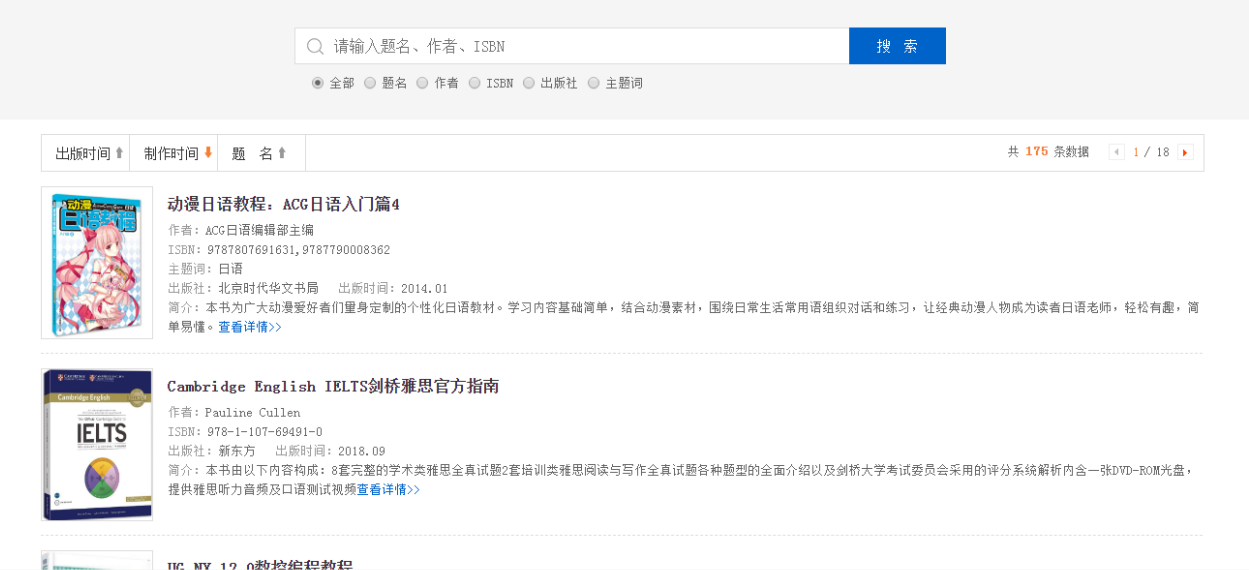Click the 共 175 条数据 result count
Image resolution: width=1249 pixels, height=570 pixels.
1048,152
